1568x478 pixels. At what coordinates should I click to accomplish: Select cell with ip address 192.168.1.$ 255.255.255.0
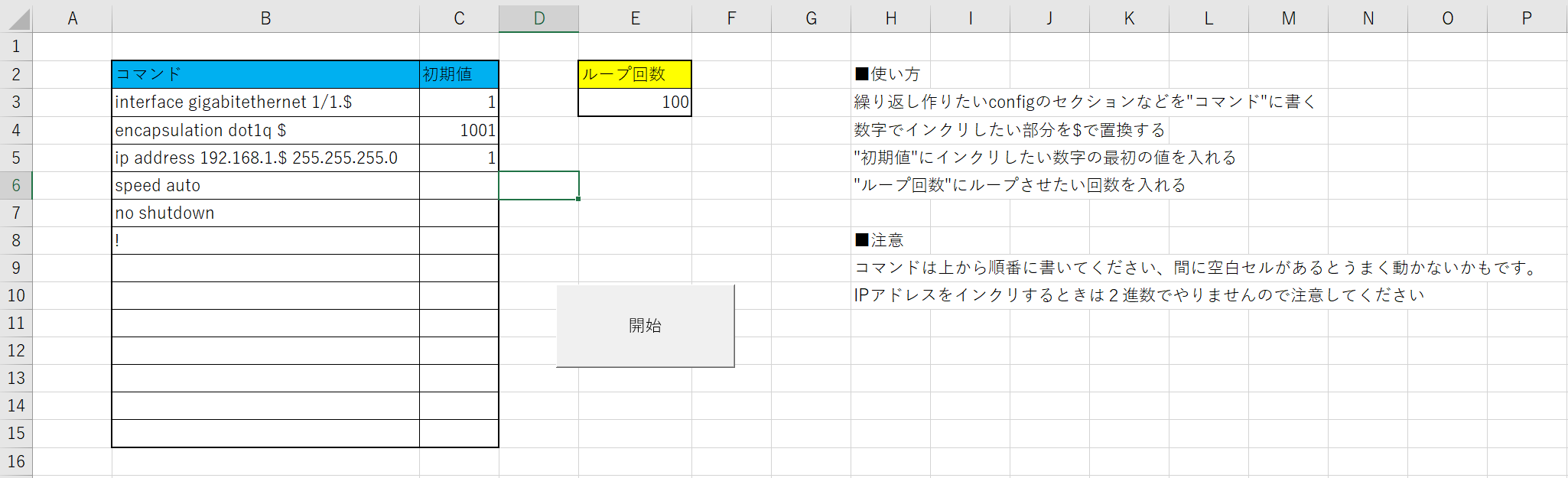(x=265, y=158)
